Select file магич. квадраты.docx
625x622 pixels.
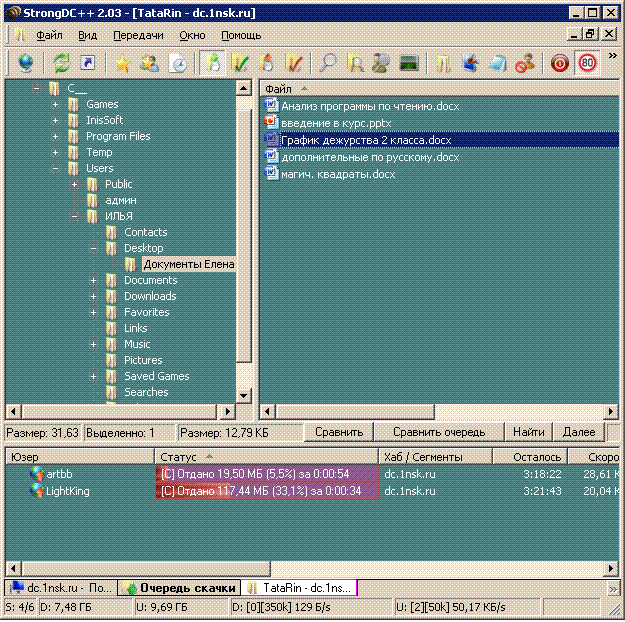[338, 174]
